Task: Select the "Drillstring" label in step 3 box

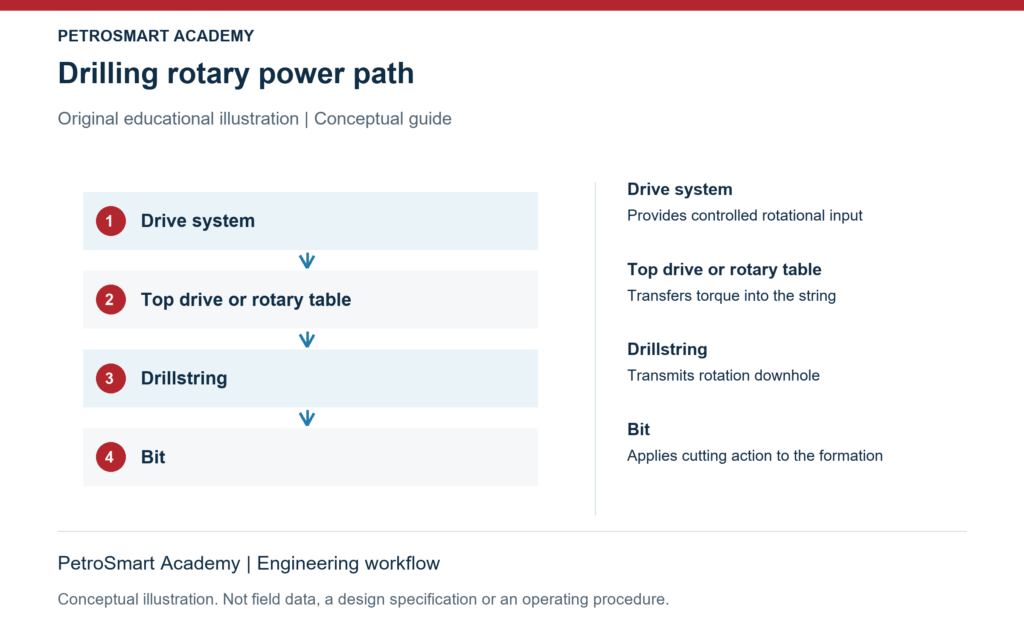Action: coord(184,378)
